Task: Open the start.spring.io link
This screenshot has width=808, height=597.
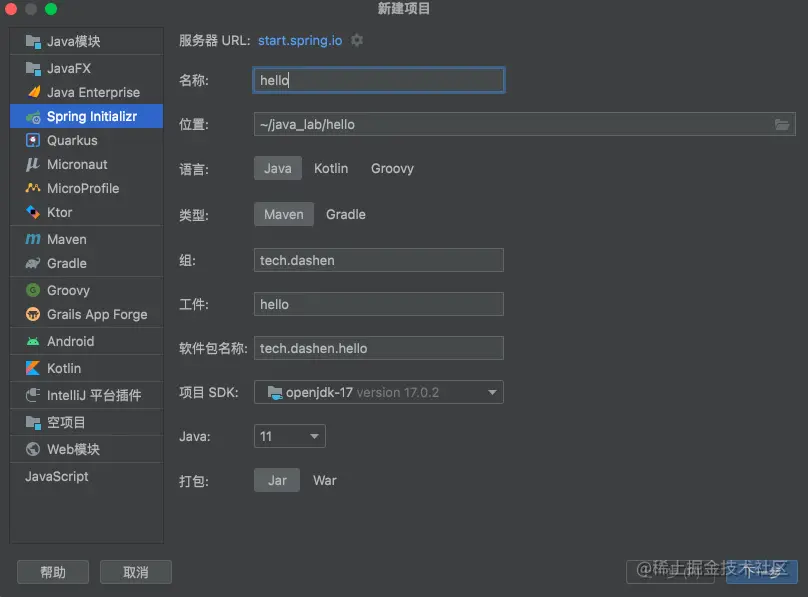Action: tap(300, 40)
